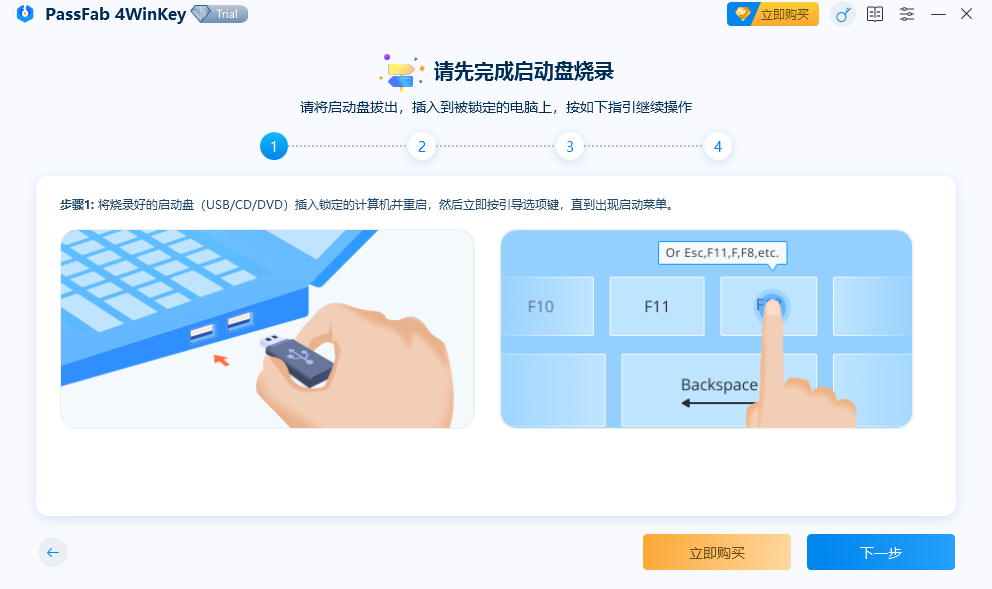Close the PassFab 4WinKey window
This screenshot has height=589, width=992.
click(x=966, y=14)
